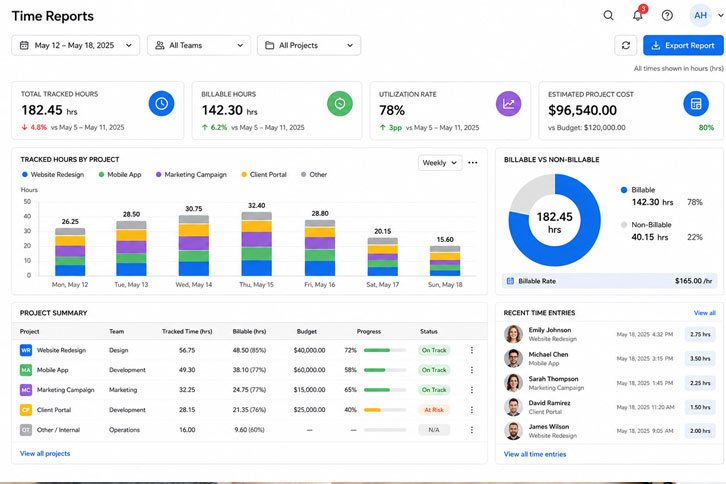Toggle the Client Portal legend series
The width and height of the screenshot is (726, 484).
pos(264,175)
